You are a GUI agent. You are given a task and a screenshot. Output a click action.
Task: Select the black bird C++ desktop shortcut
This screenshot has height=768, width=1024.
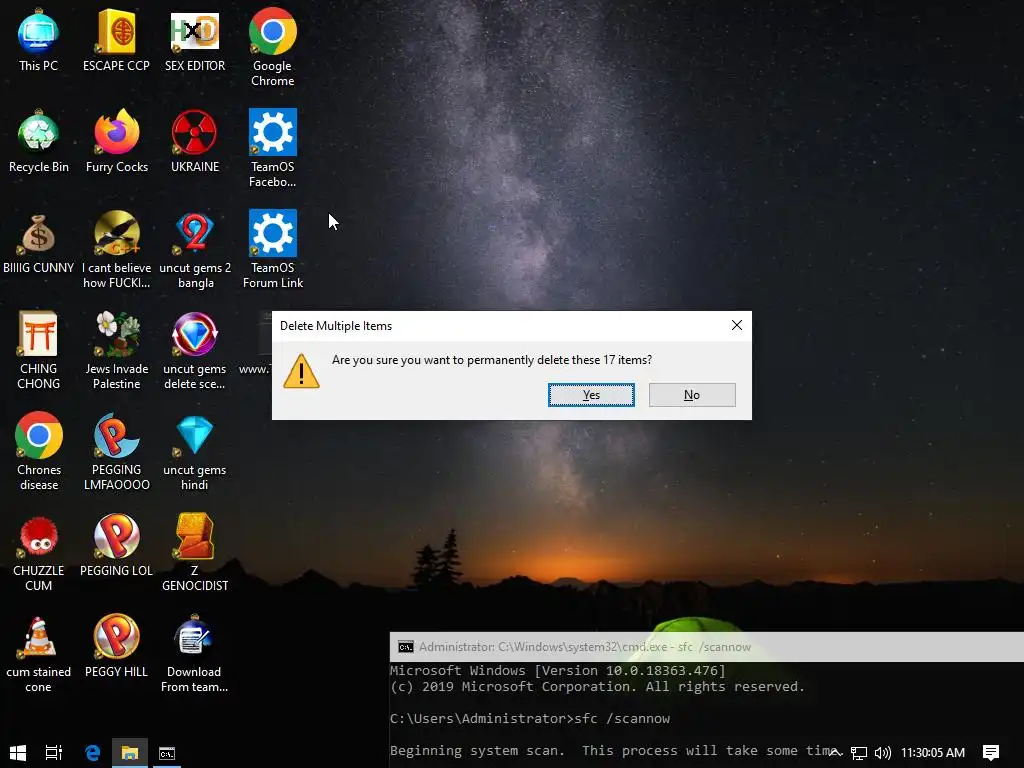(x=116, y=249)
